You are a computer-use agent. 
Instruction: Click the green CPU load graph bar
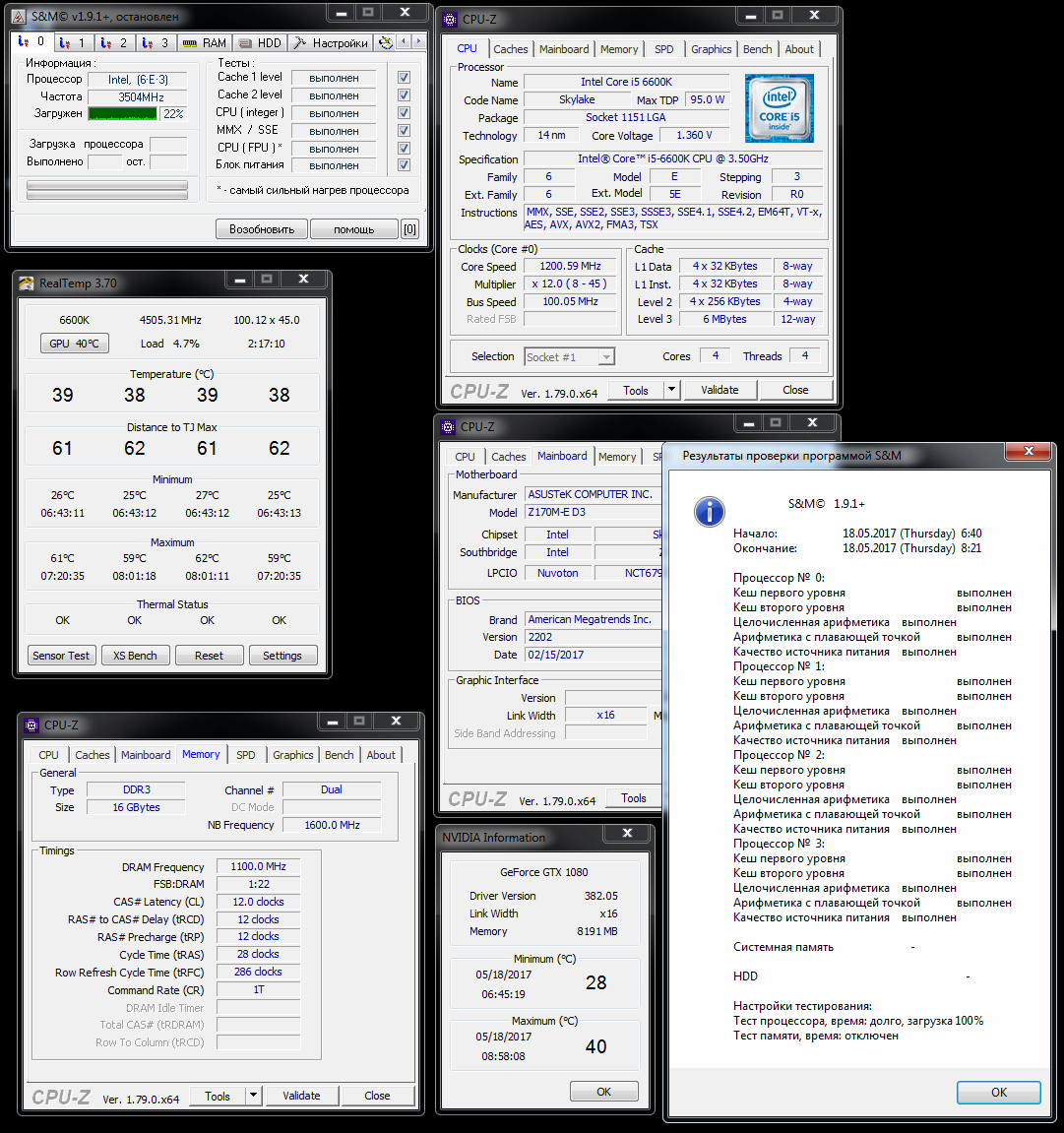122,113
